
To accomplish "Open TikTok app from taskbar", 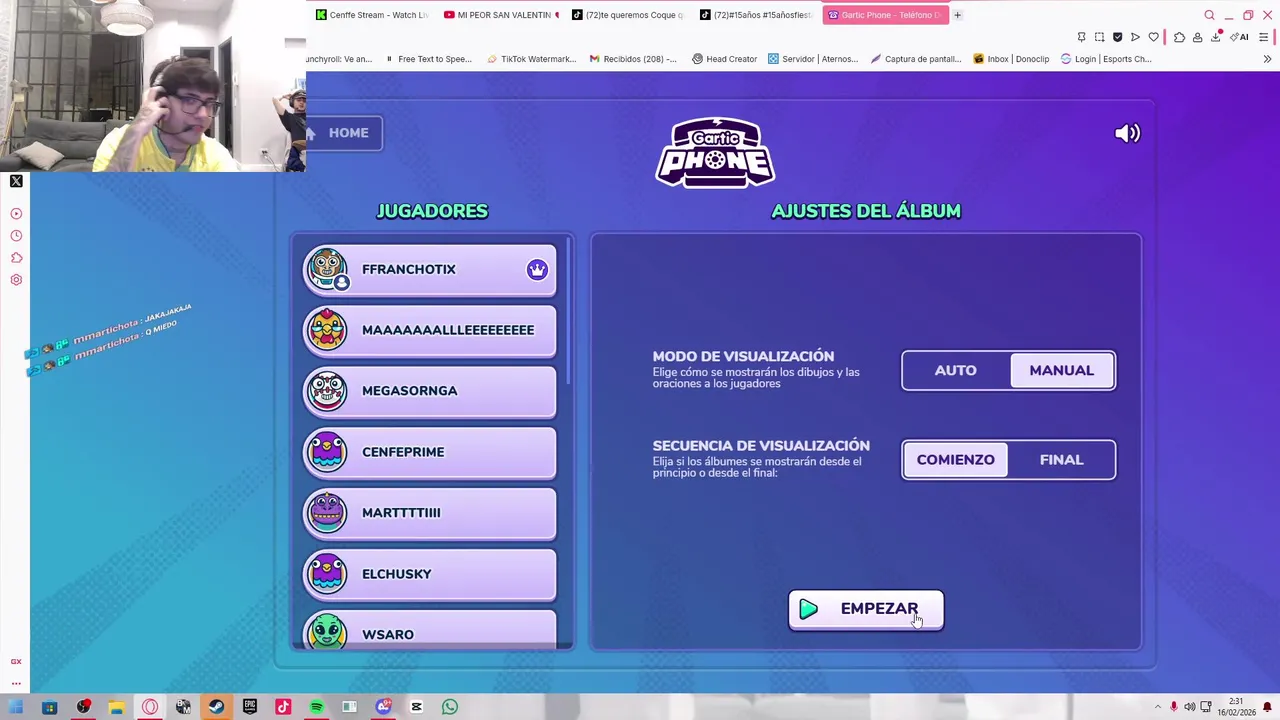I will 283,708.
